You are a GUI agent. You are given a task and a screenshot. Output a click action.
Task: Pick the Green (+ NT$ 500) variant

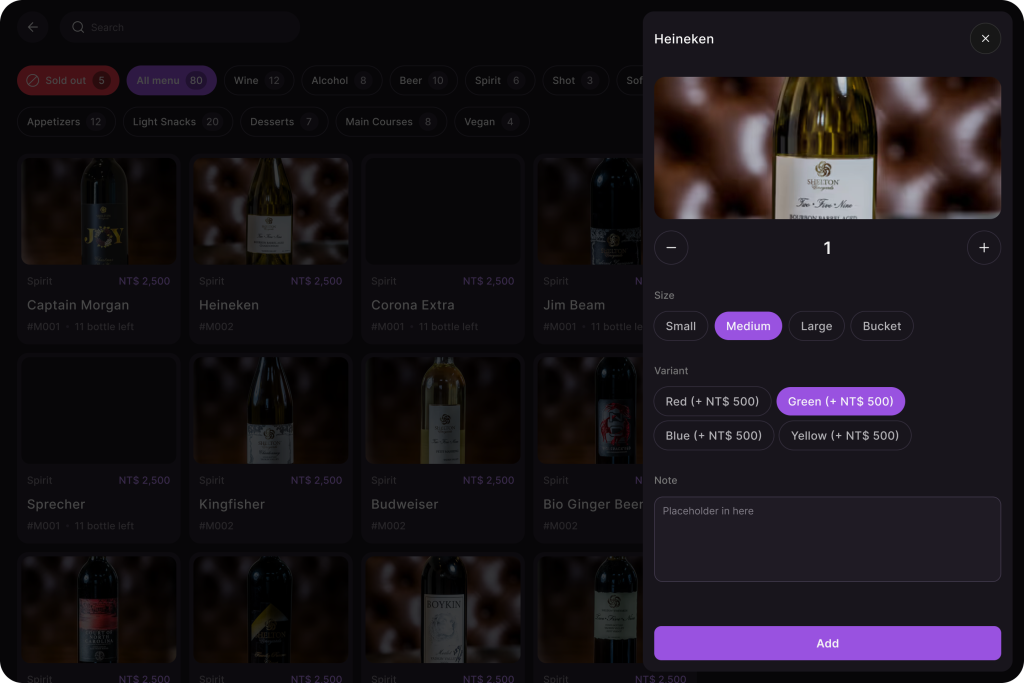tap(840, 401)
